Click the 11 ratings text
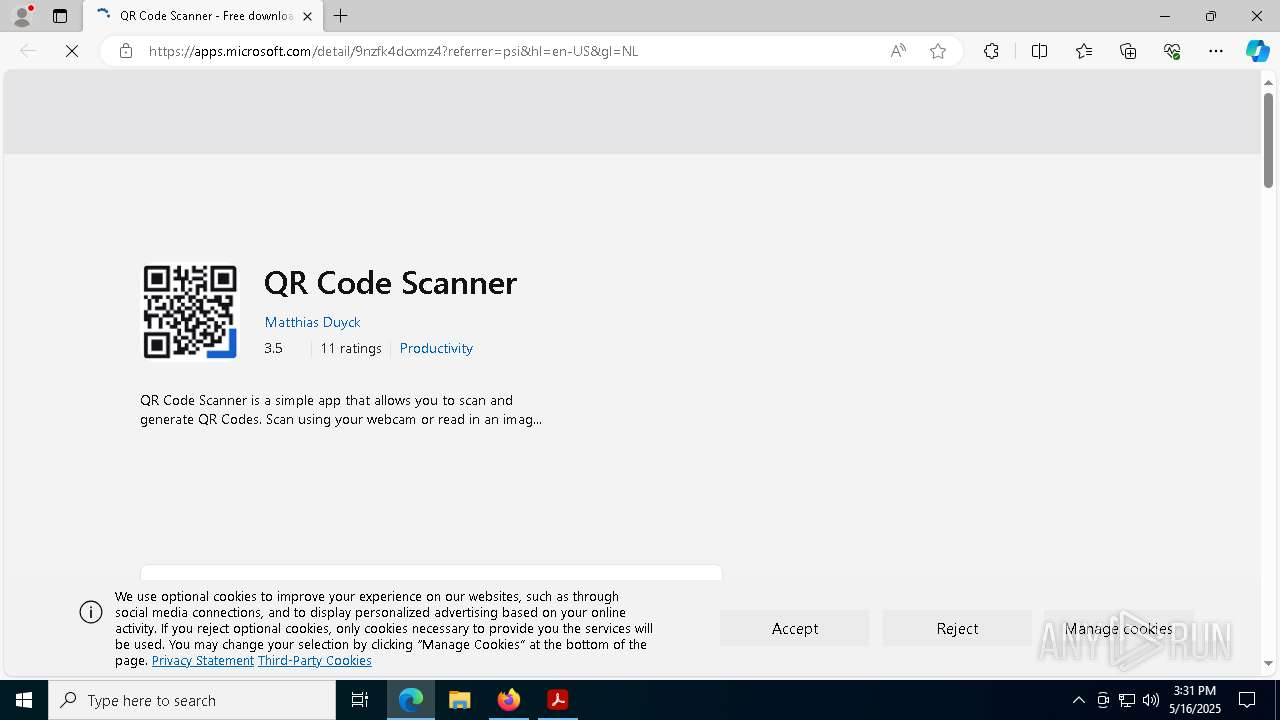 (351, 348)
